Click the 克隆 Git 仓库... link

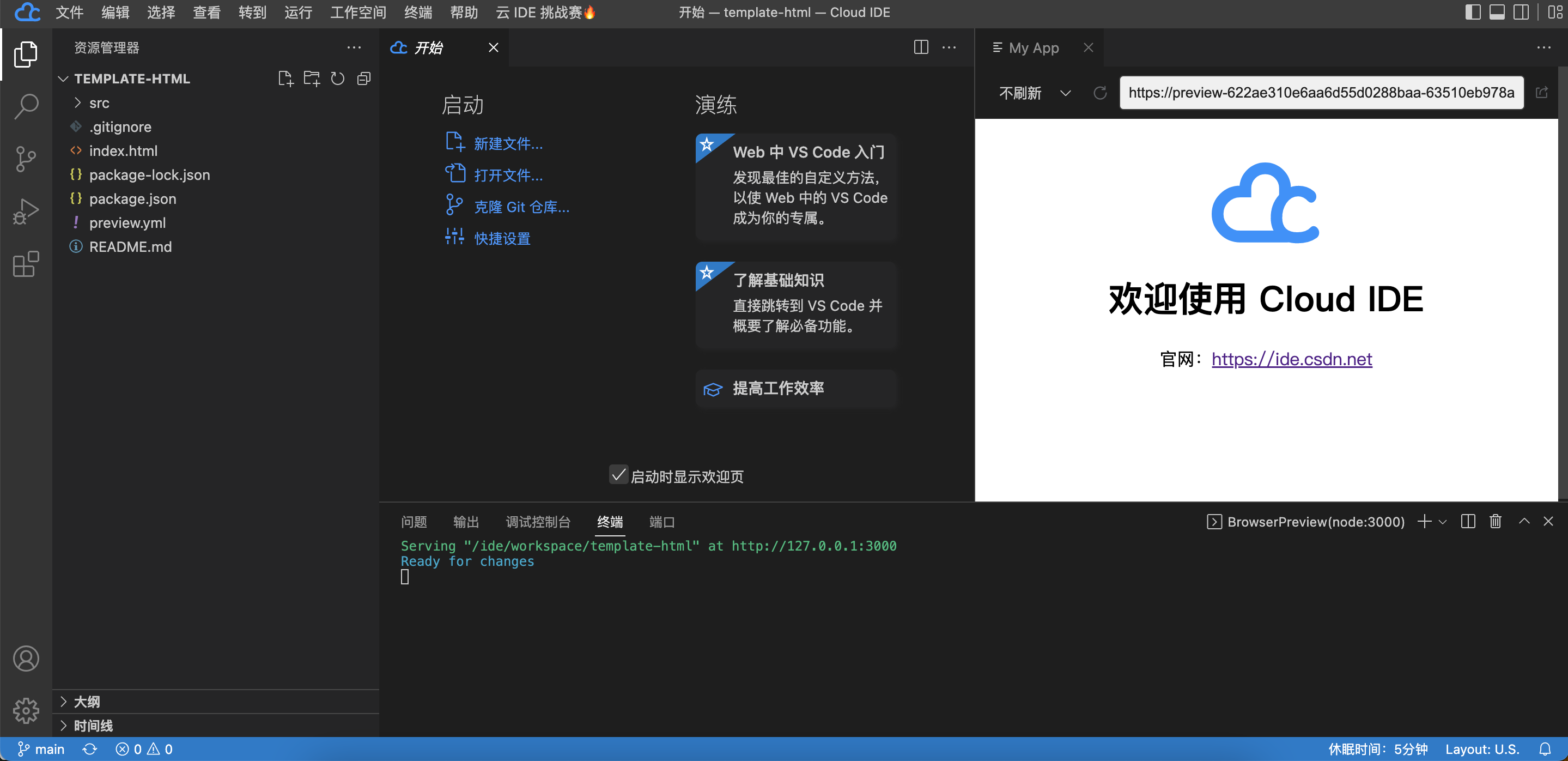point(521,207)
